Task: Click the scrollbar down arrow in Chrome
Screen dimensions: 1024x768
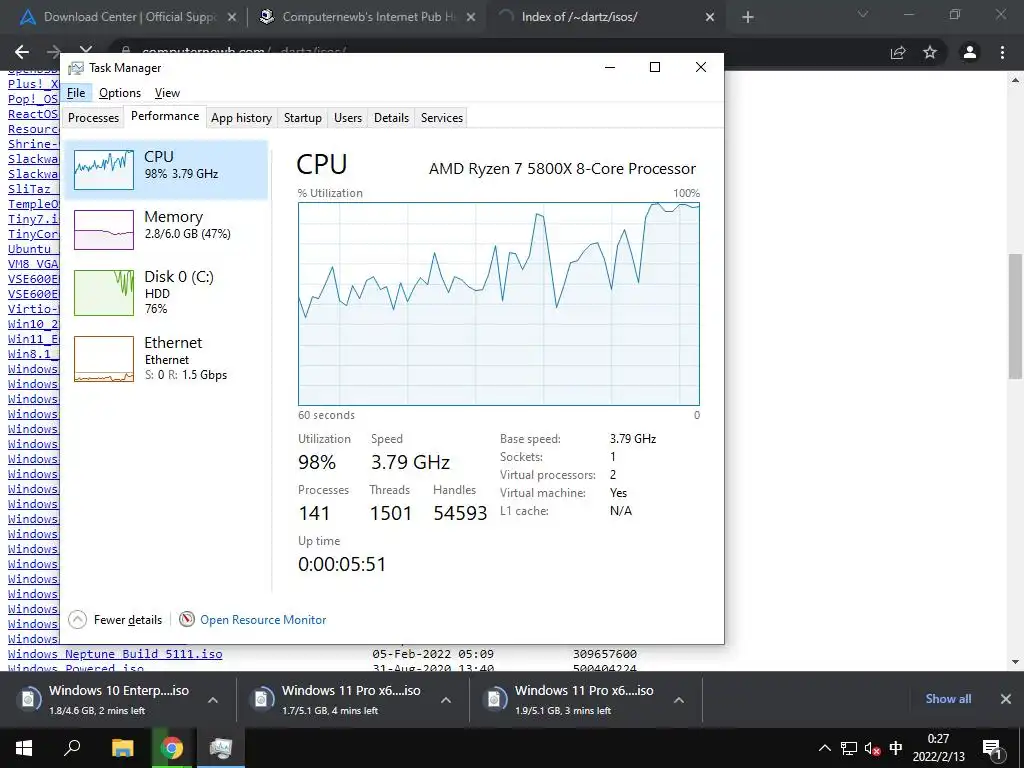Action: [x=1015, y=662]
